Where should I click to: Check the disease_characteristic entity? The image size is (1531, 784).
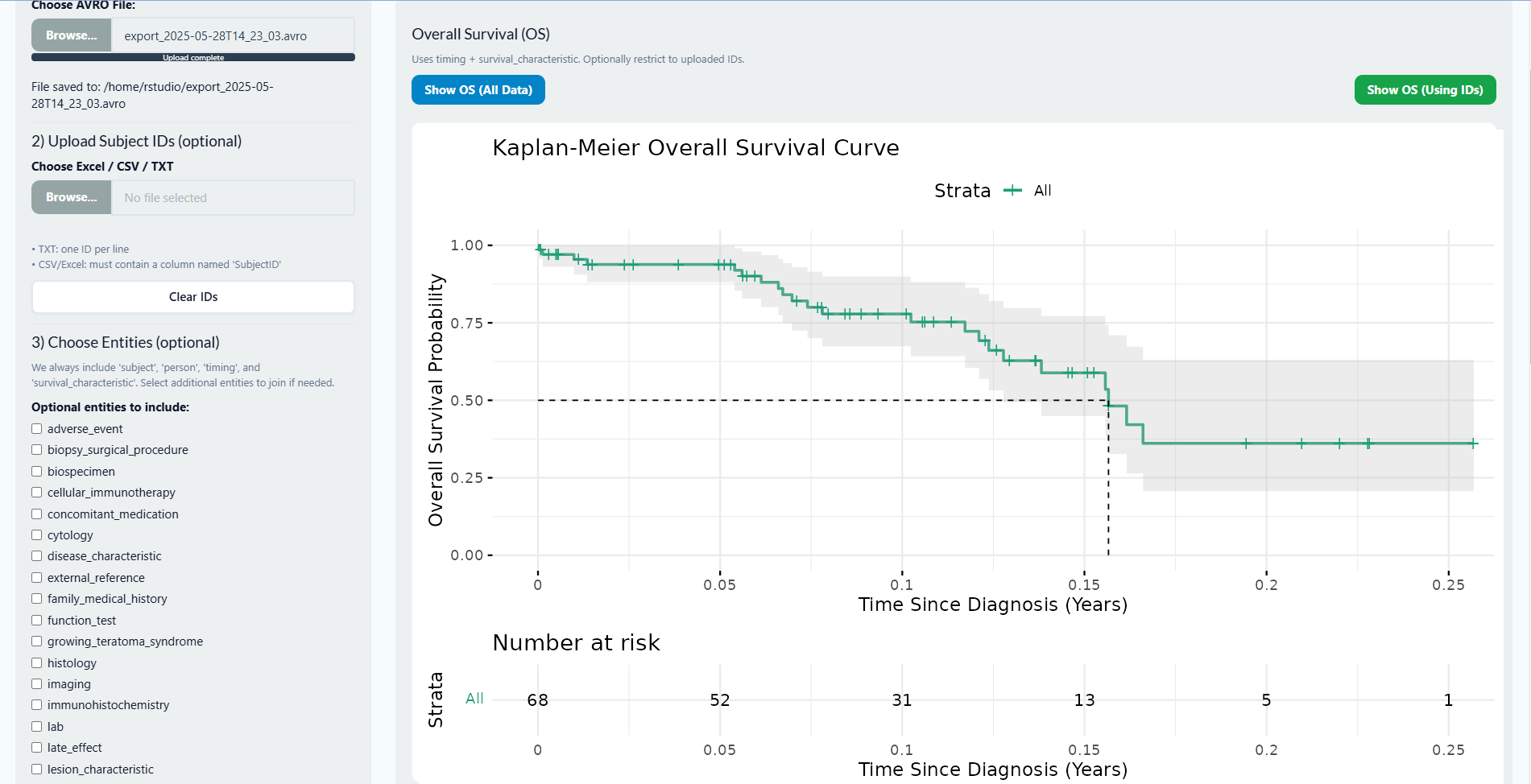(x=37, y=556)
